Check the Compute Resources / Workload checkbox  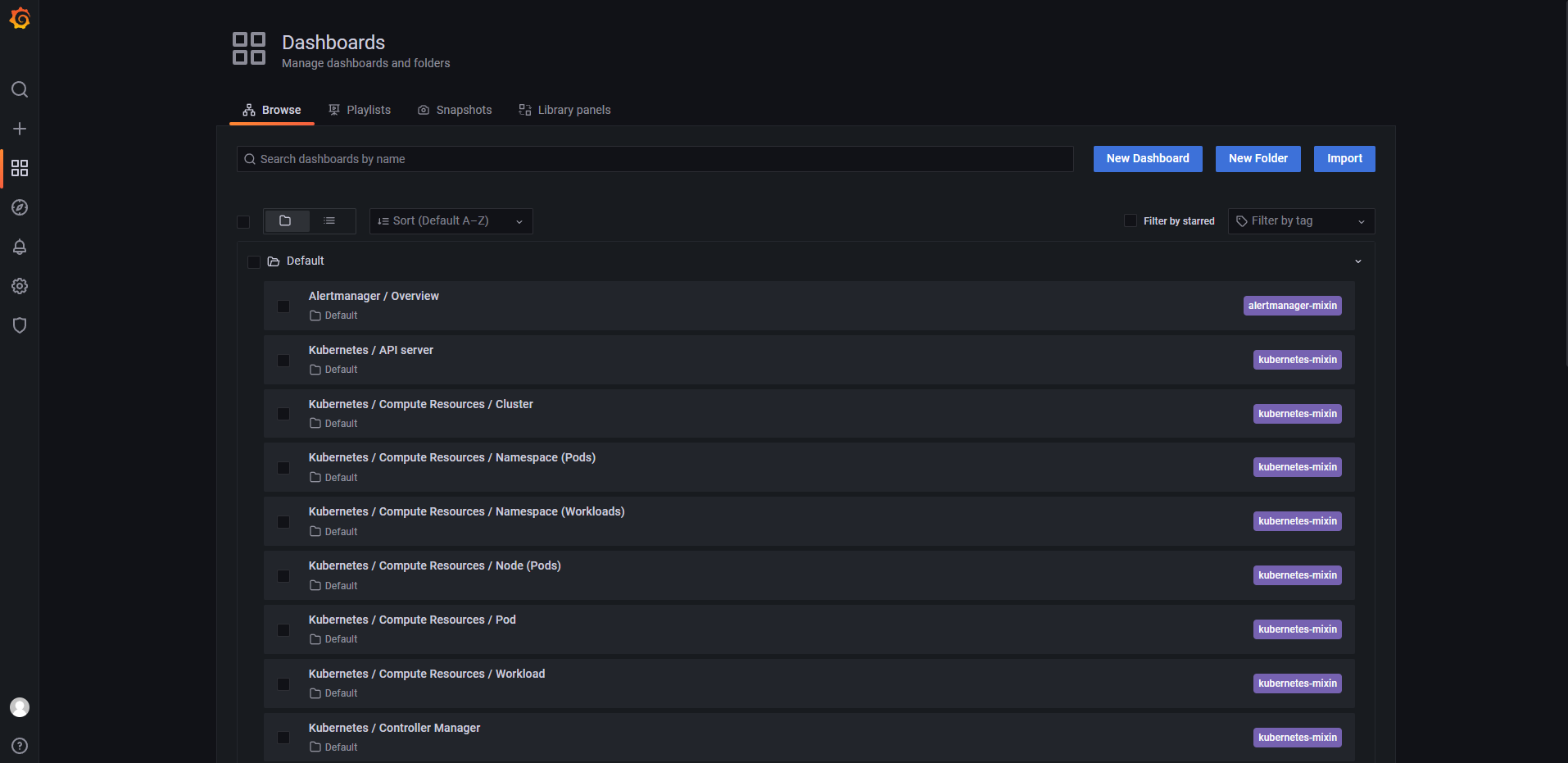point(283,684)
